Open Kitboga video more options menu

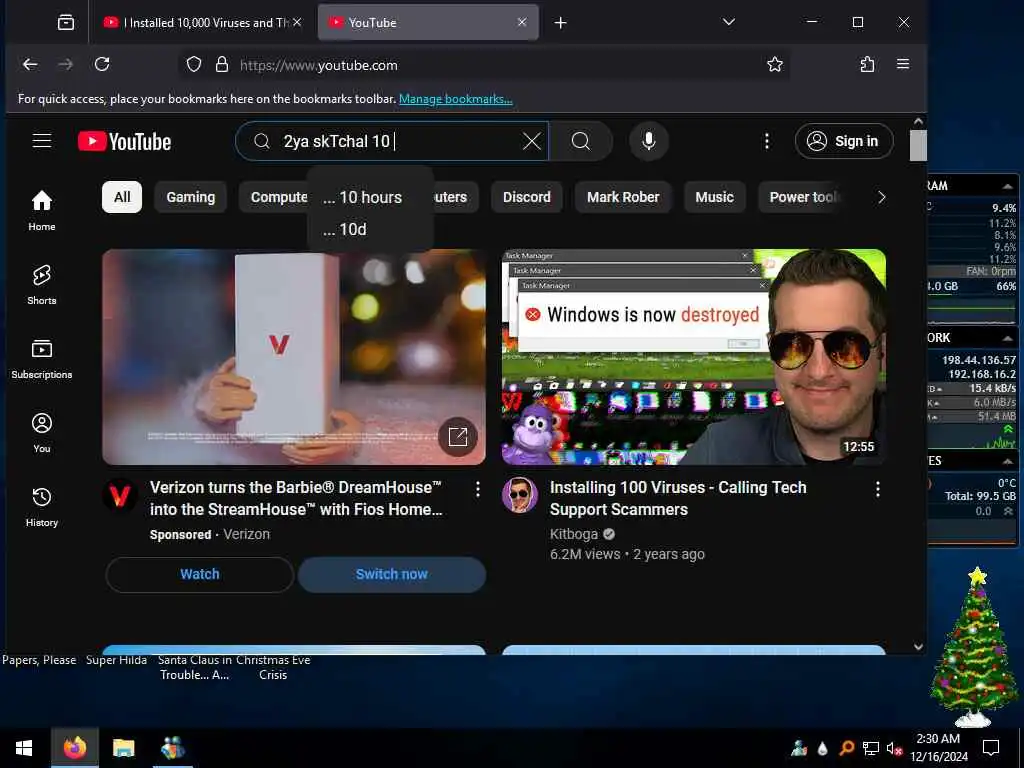[x=878, y=489]
